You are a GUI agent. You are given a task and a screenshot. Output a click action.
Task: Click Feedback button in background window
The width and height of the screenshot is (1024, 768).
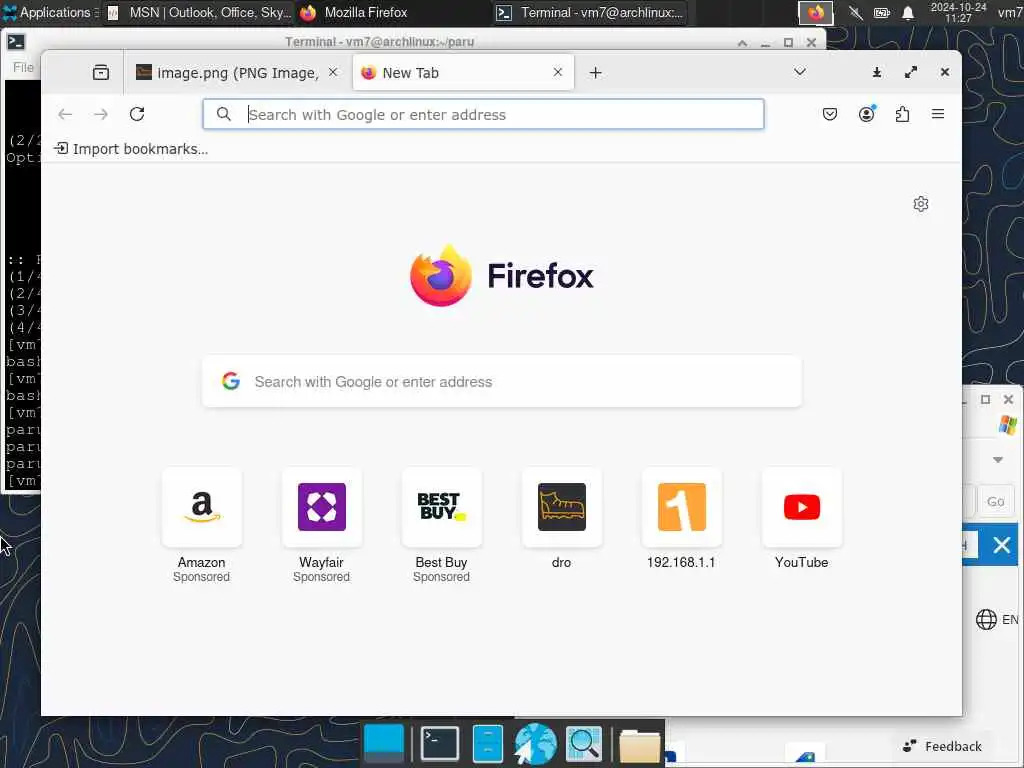point(942,746)
